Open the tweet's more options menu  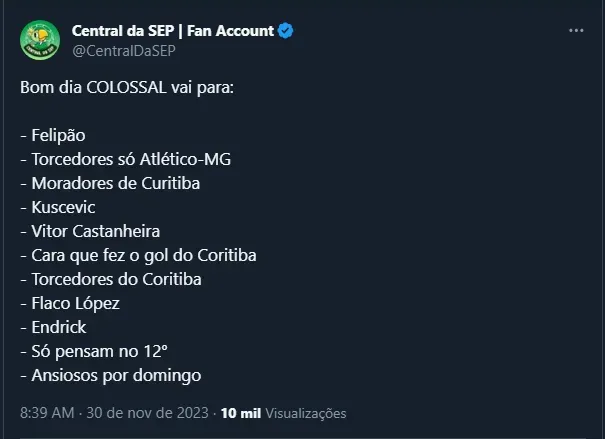[x=575, y=31]
